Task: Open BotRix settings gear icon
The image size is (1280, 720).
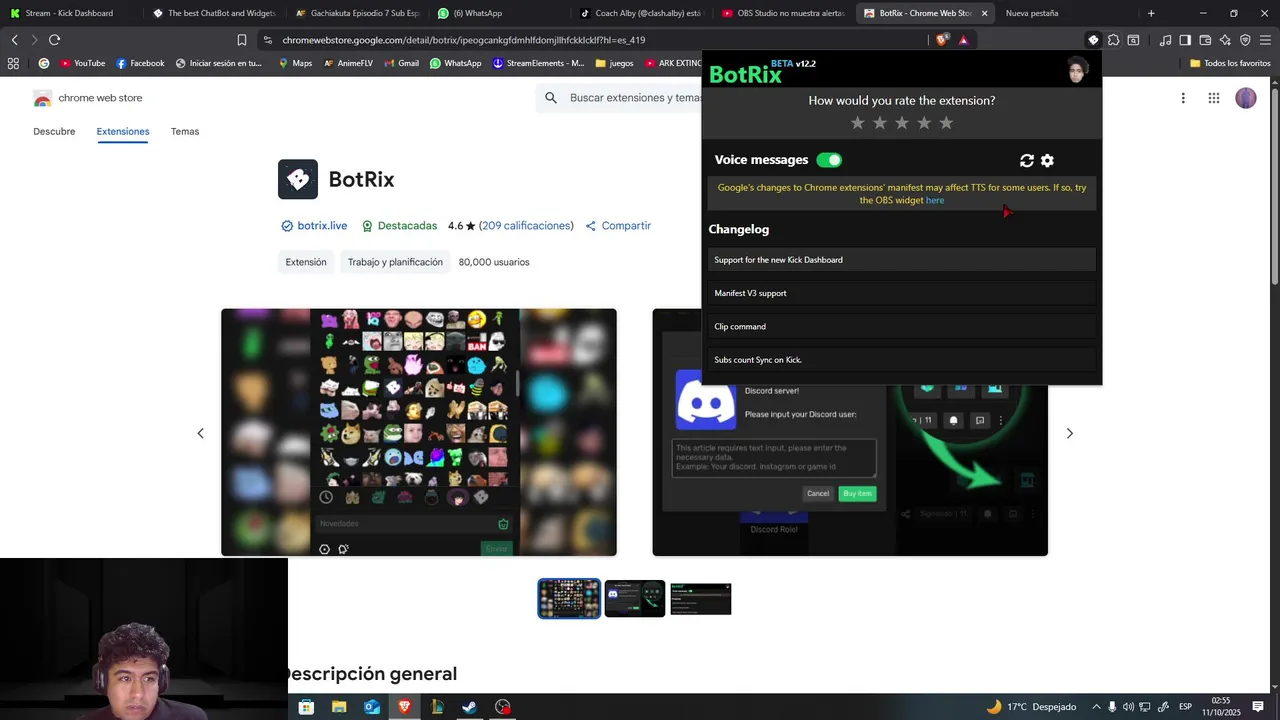Action: pos(1047,160)
